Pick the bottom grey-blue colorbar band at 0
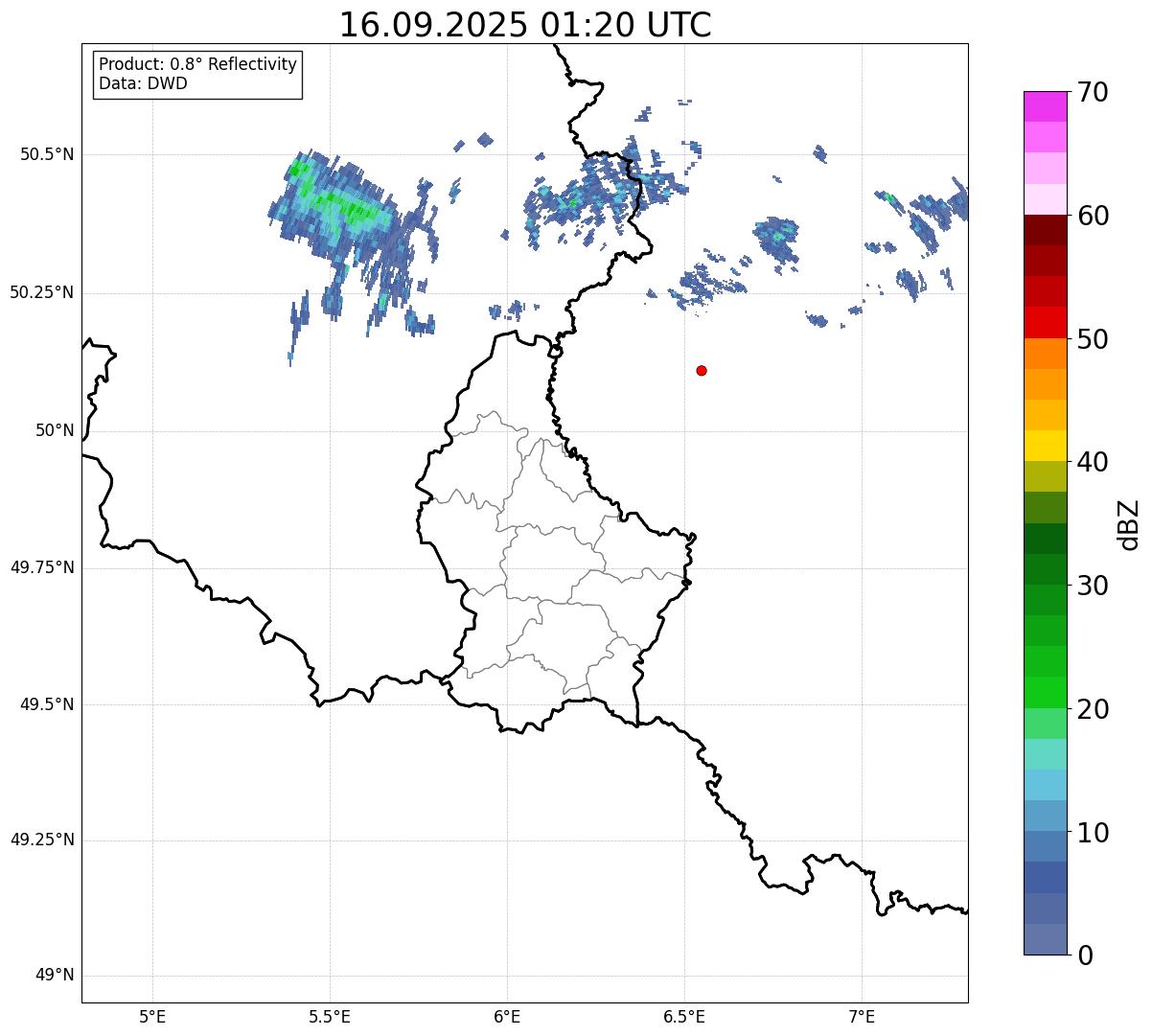Image resolution: width=1152 pixels, height=1036 pixels. coord(1045,939)
